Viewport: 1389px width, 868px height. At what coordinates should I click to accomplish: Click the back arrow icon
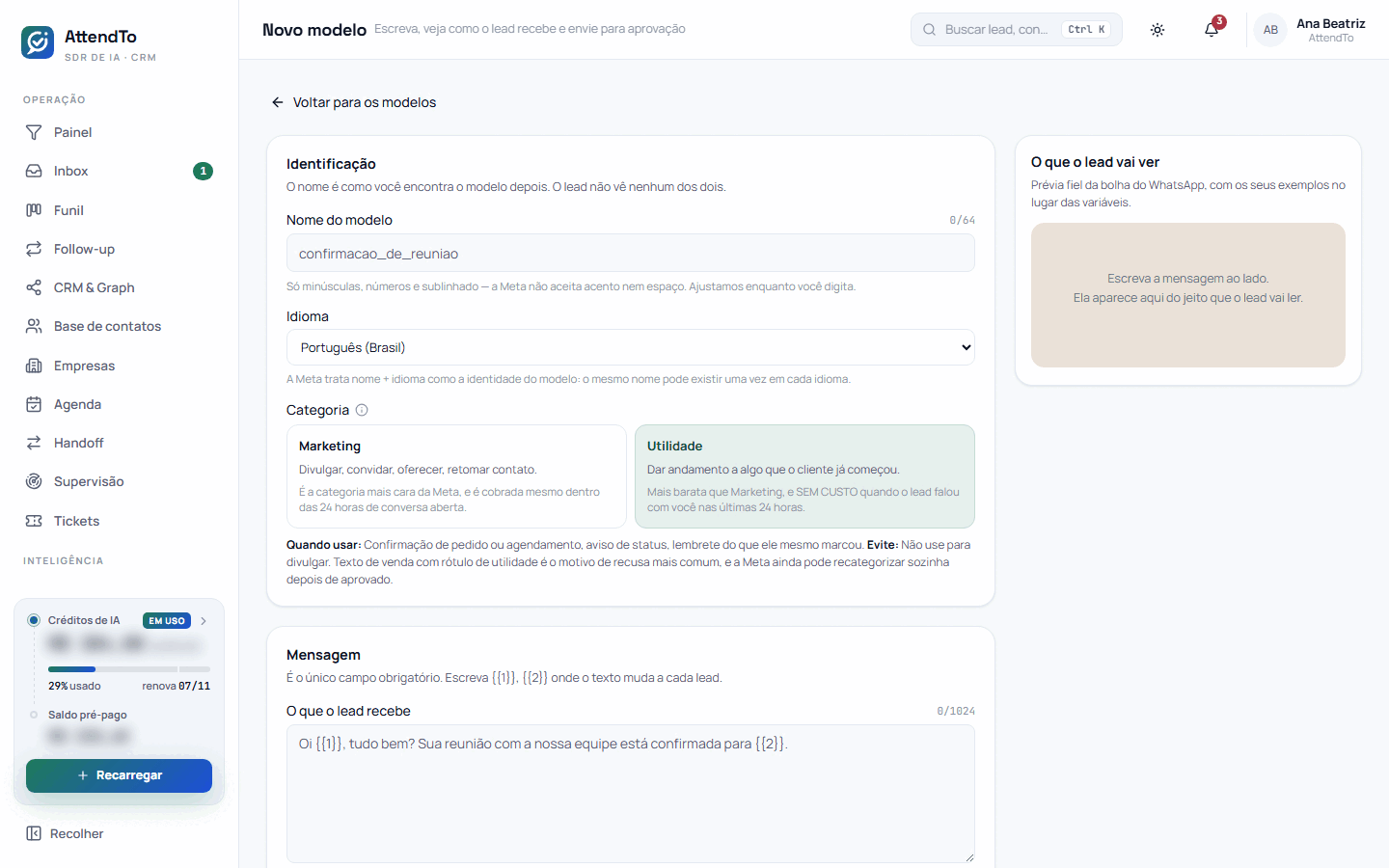(x=278, y=102)
